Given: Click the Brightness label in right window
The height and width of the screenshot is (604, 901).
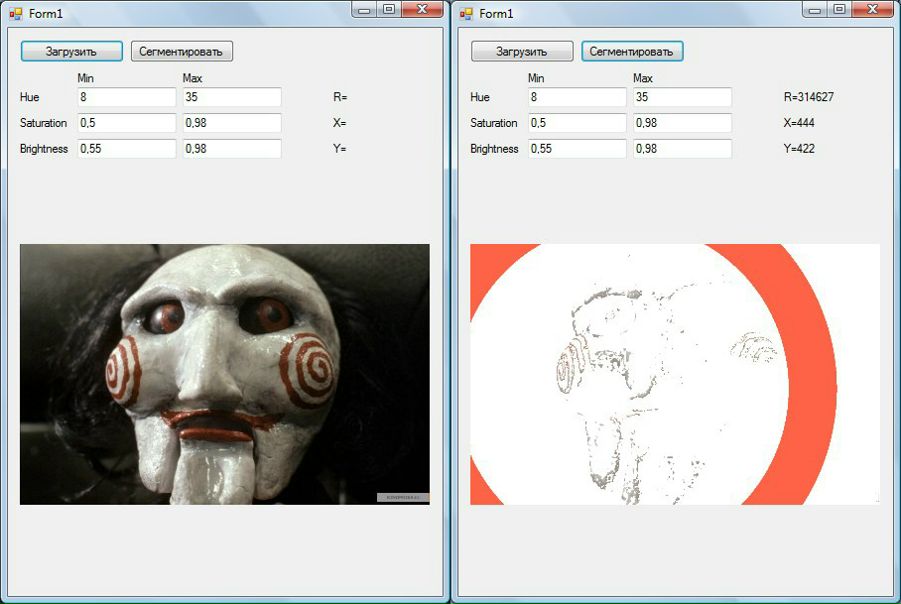Looking at the screenshot, I should pos(494,149).
